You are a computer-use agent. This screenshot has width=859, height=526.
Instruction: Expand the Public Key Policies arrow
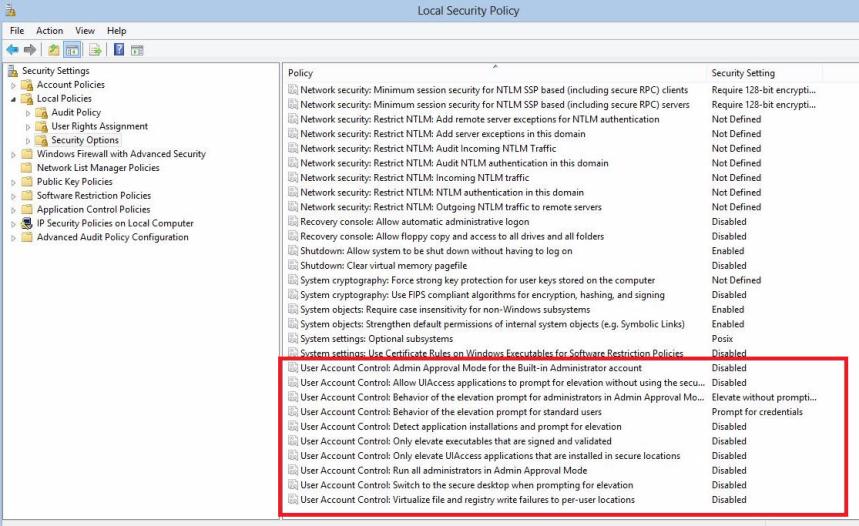(13, 182)
